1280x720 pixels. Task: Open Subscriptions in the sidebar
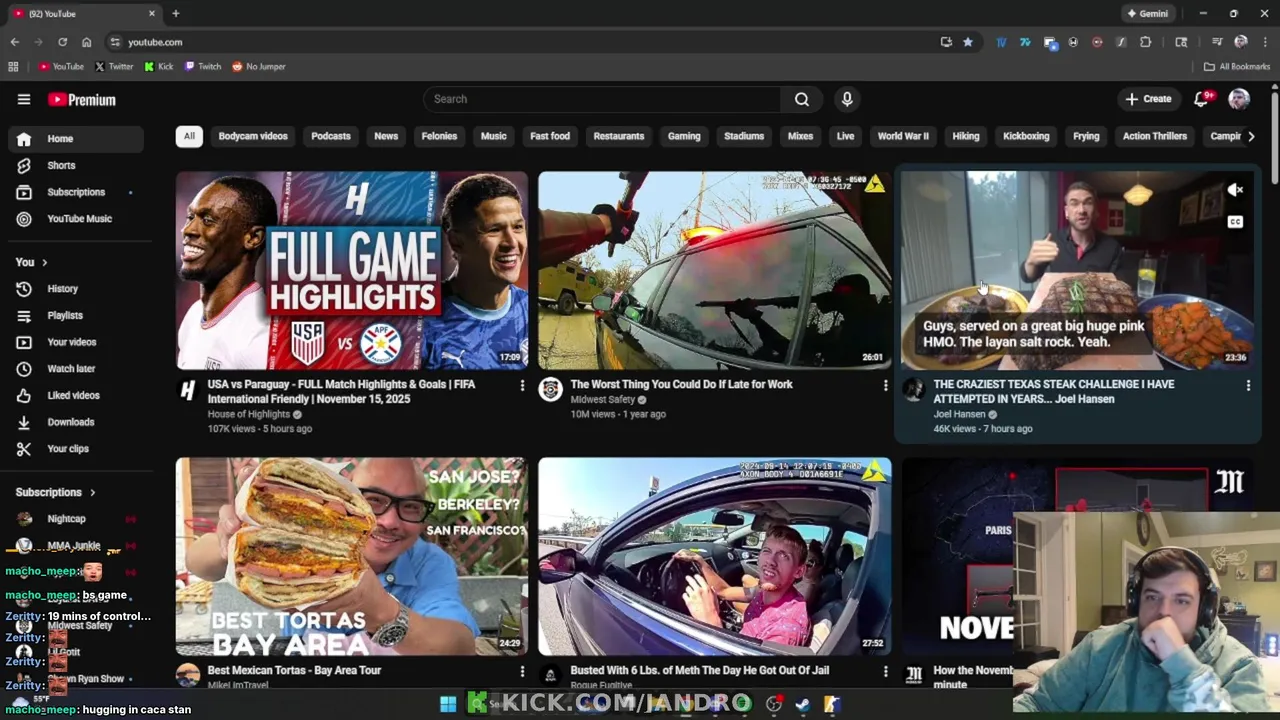74,192
